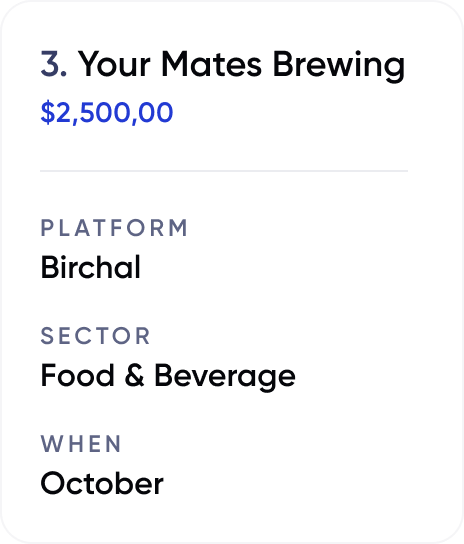Image resolution: width=464 pixels, height=544 pixels.
Task: Select the $2,500,00 raised amount
Action: (107, 112)
